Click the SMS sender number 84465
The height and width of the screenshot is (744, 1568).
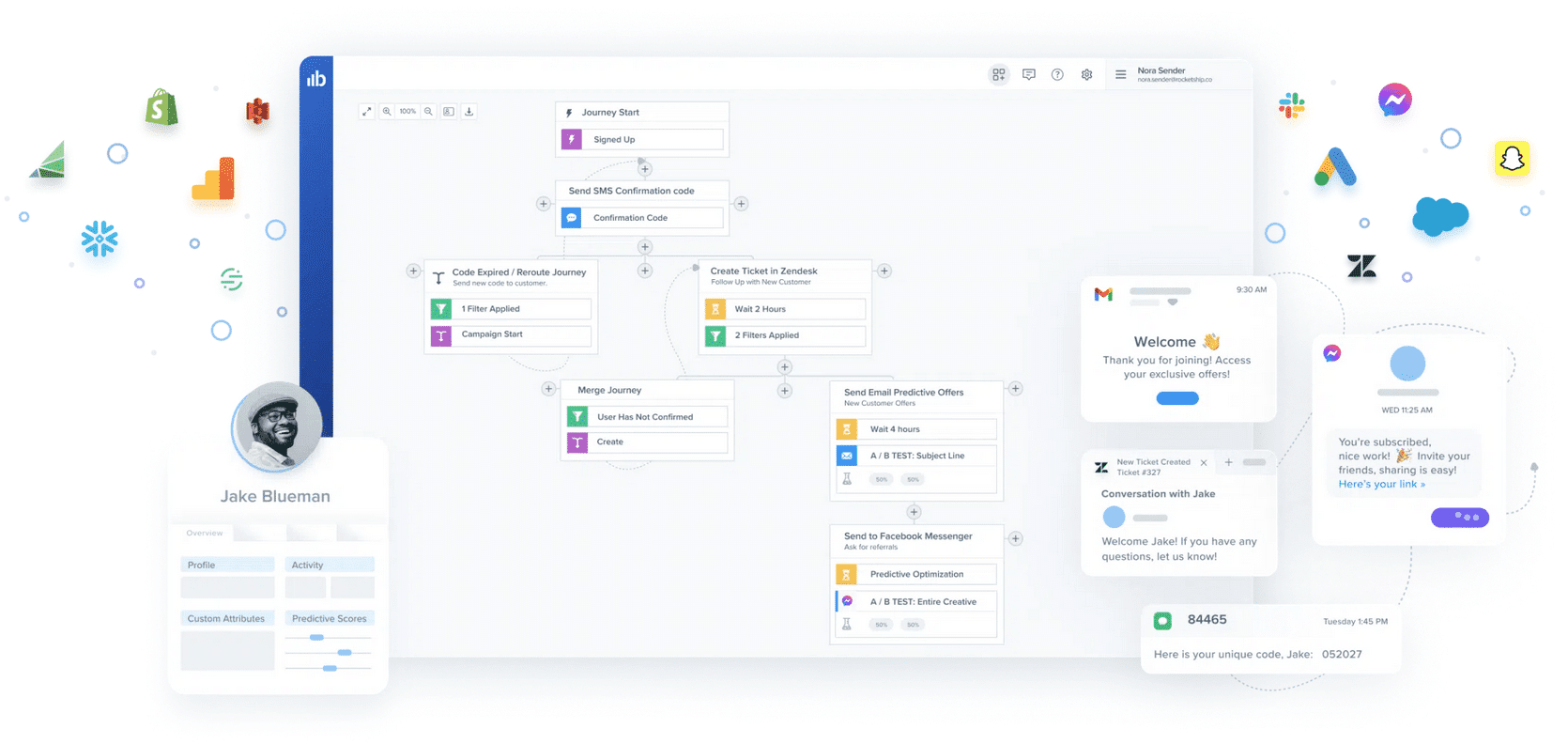coord(1207,620)
